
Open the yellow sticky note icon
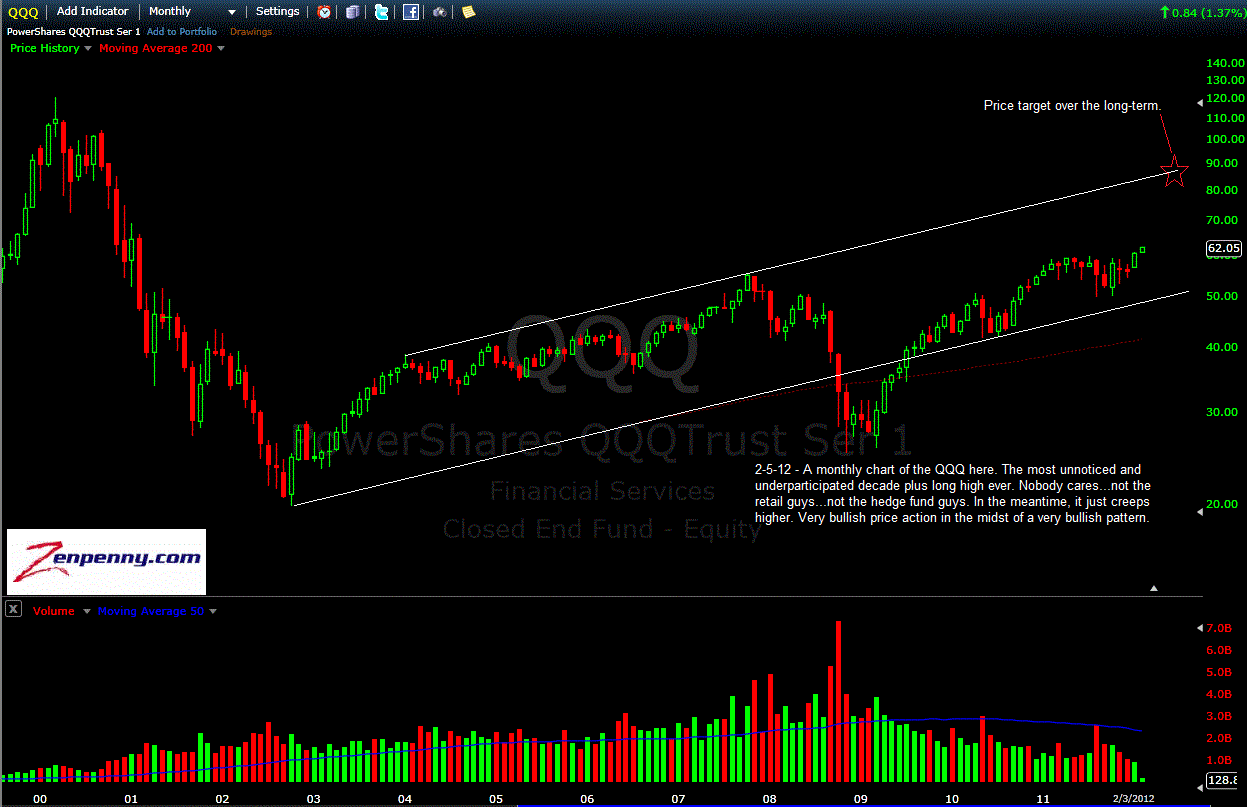tap(468, 12)
